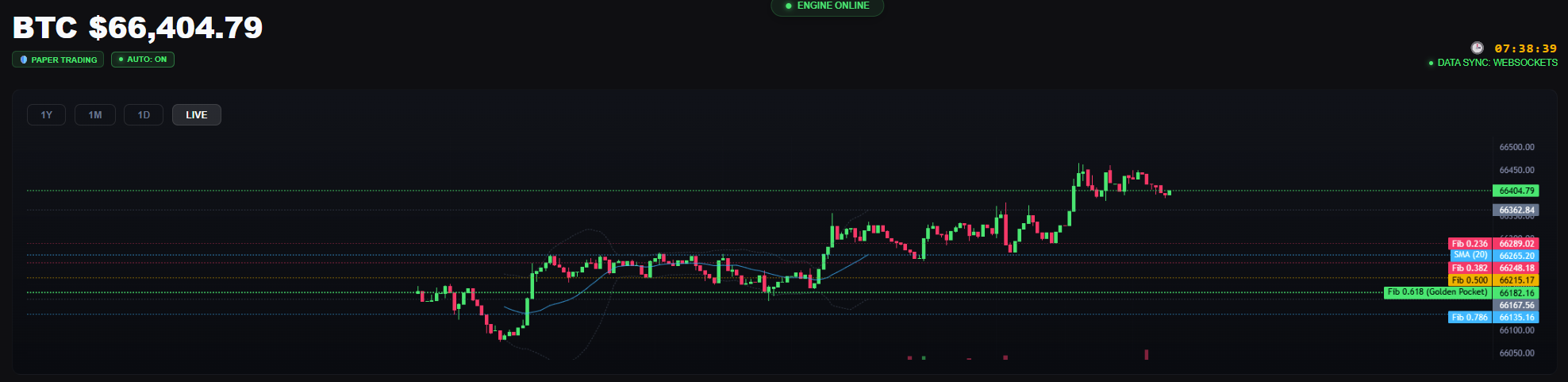Click the Fib 0.236 level label

(x=1470, y=244)
